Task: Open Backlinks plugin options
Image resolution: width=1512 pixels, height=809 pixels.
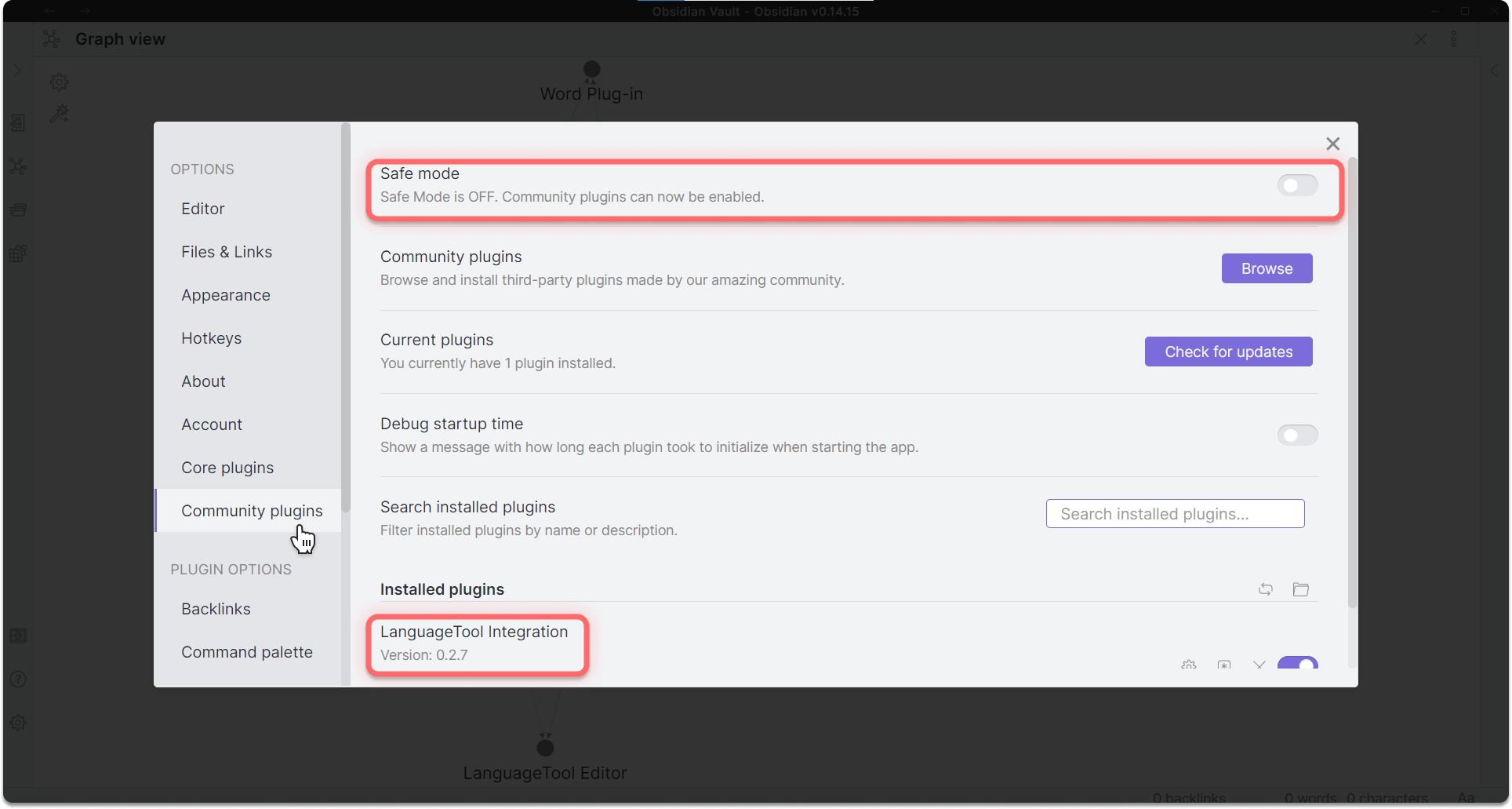Action: (x=248, y=609)
